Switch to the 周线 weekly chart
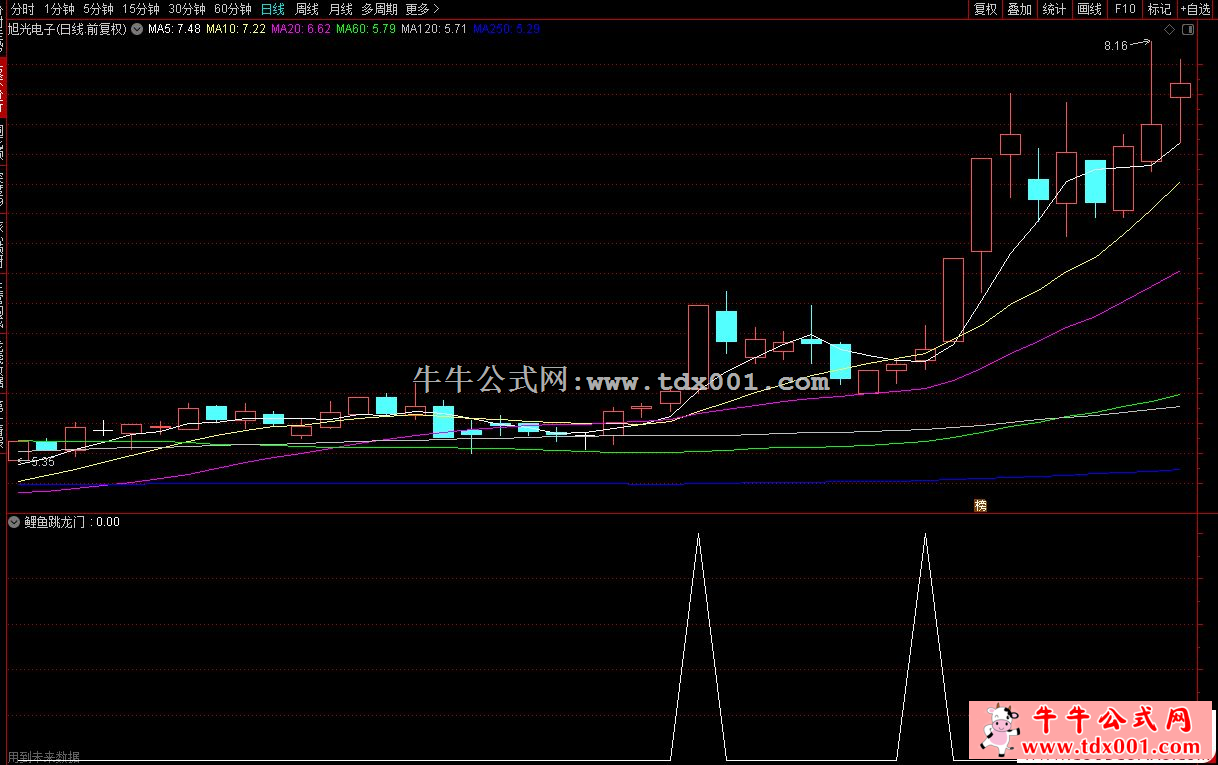This screenshot has width=1218, height=765. click(306, 9)
